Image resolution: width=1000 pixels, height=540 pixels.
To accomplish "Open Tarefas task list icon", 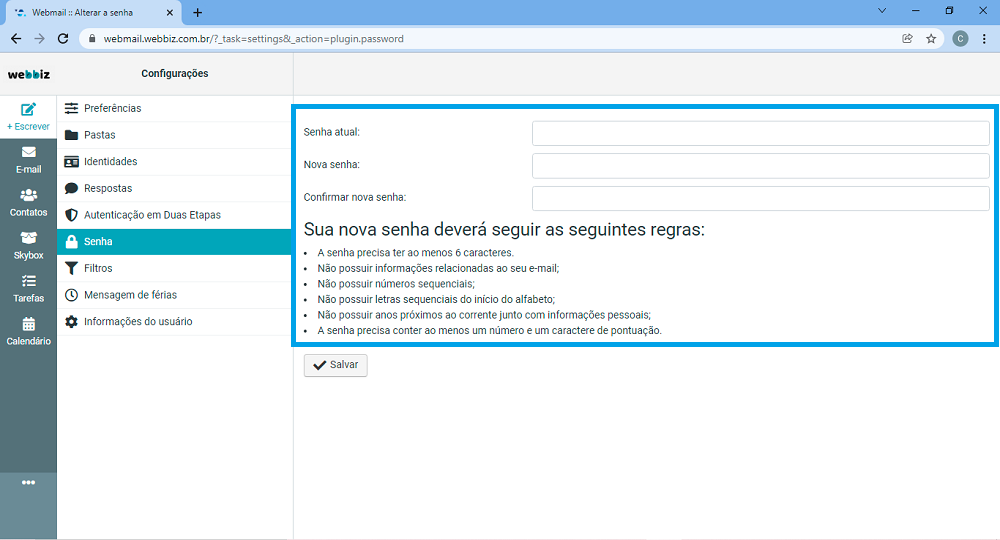I will [28, 282].
